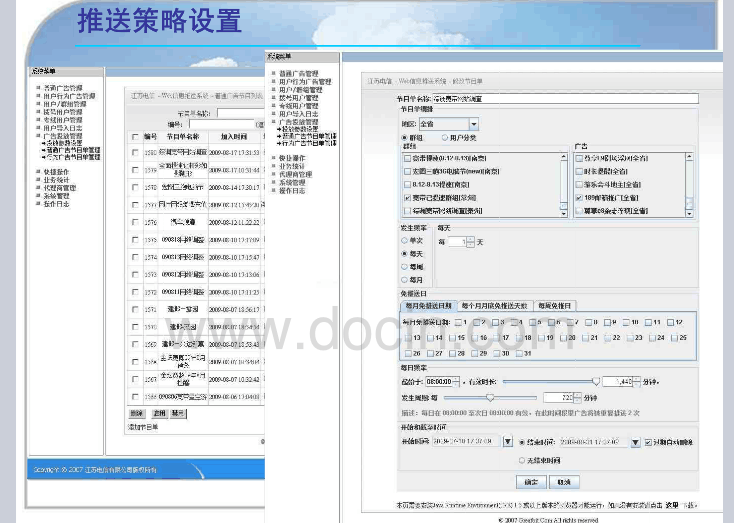Click the 节目单名称 column header
734x523 pixels.
183,137
